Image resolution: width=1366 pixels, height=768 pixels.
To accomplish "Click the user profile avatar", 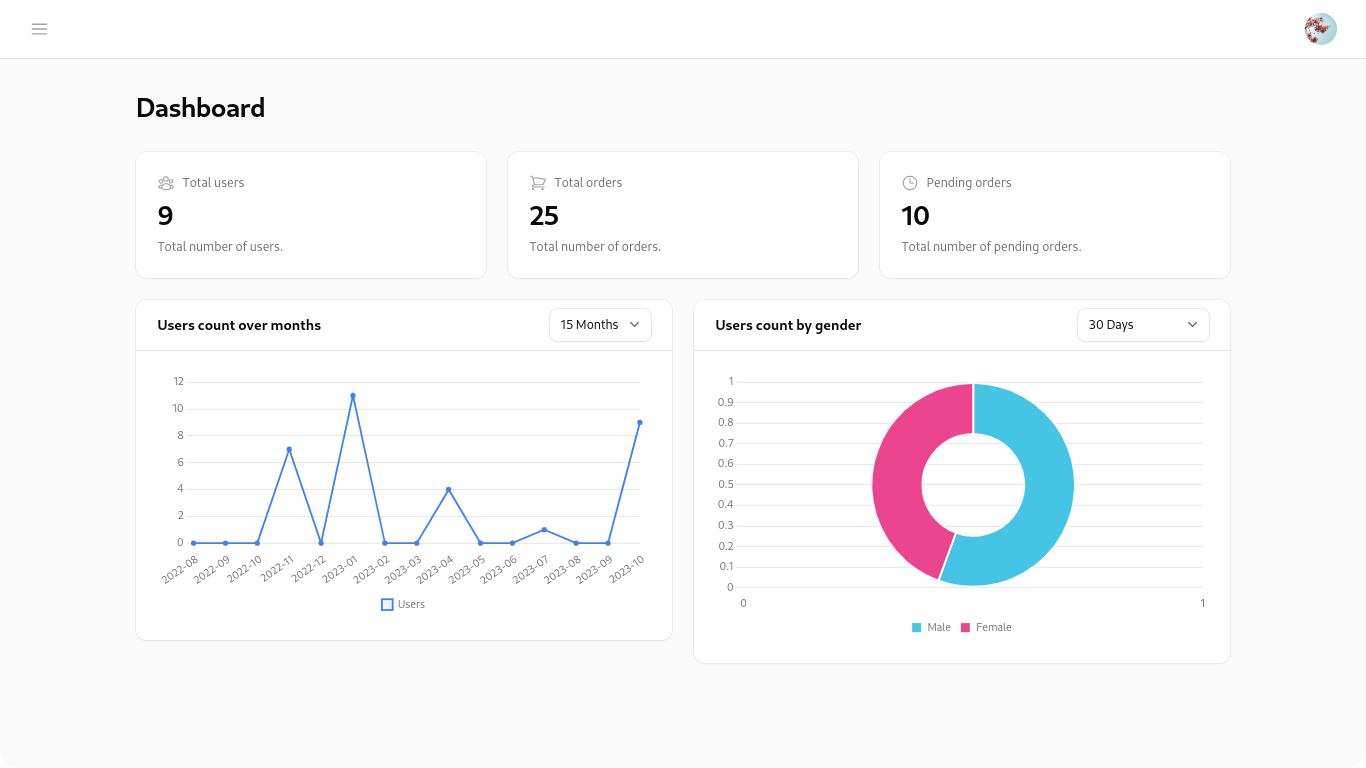I will point(1320,29).
